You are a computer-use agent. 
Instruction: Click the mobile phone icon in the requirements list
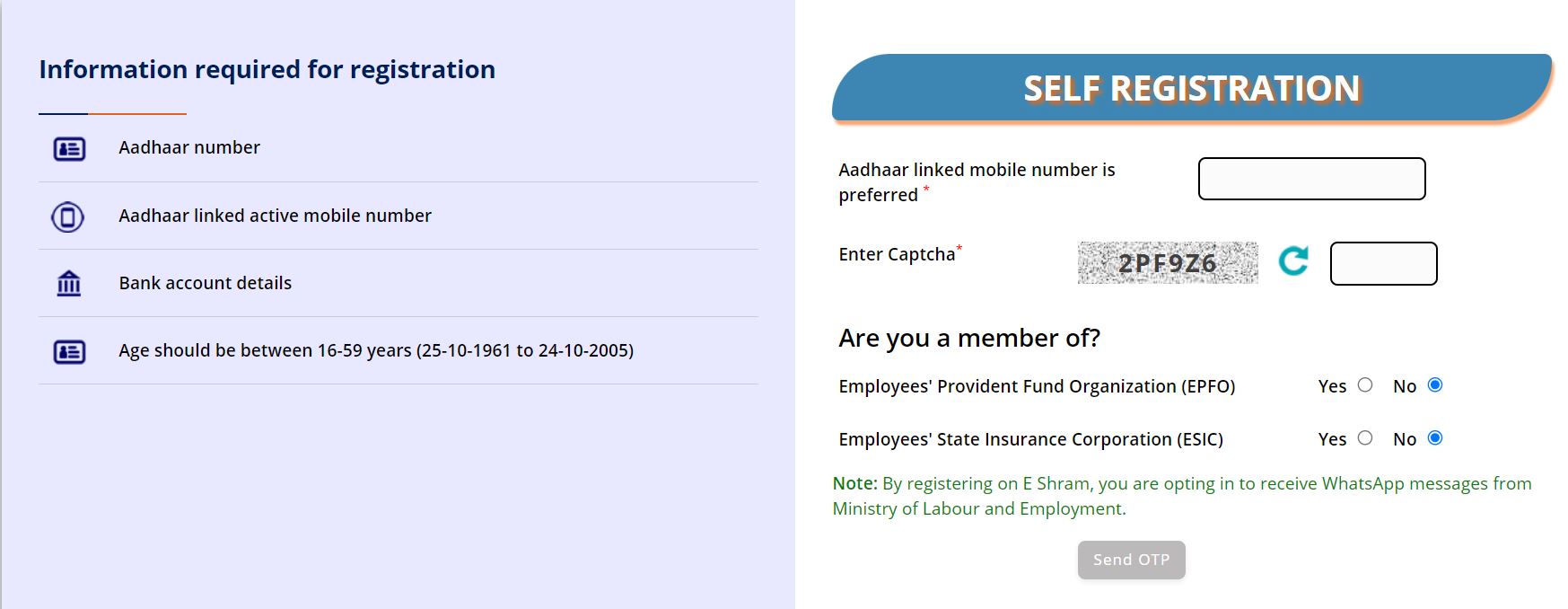pyautogui.click(x=68, y=216)
